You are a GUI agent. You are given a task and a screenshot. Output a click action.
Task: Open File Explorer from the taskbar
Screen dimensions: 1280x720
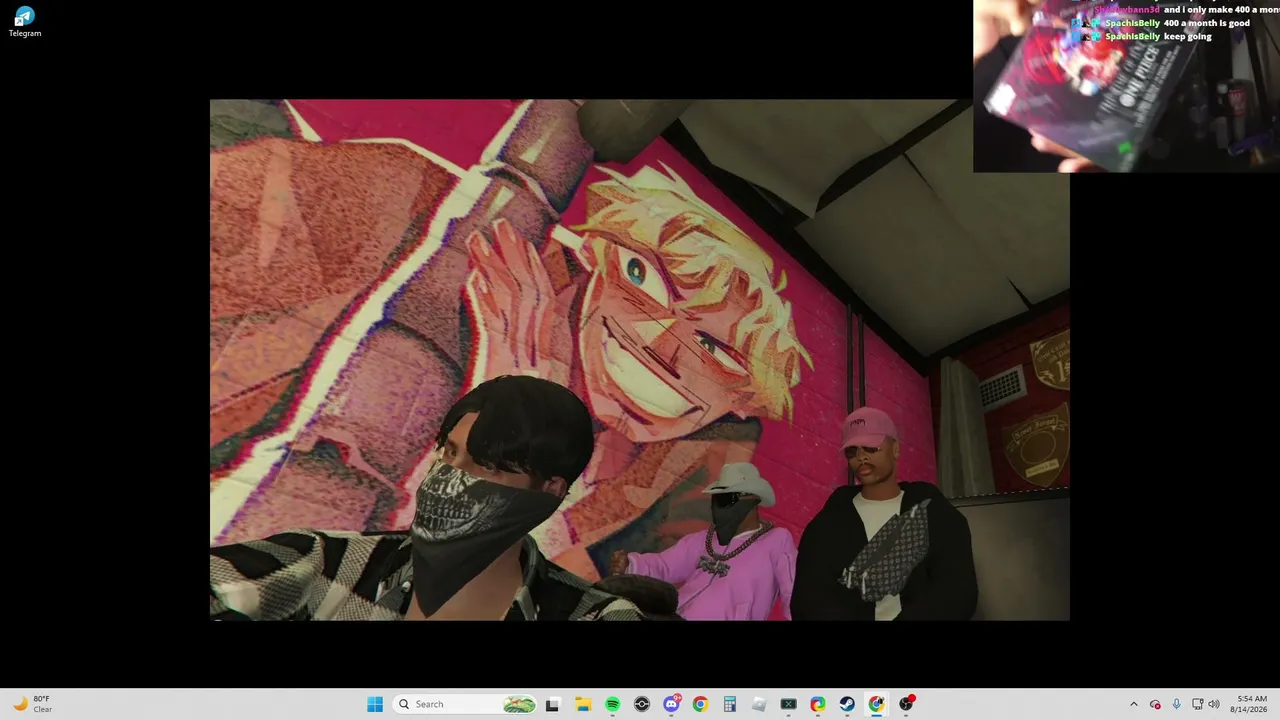point(583,704)
